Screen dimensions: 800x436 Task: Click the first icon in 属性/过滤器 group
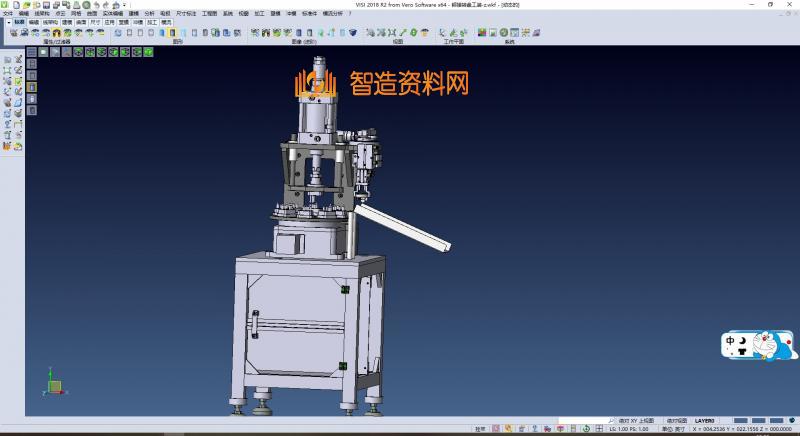coord(14,33)
